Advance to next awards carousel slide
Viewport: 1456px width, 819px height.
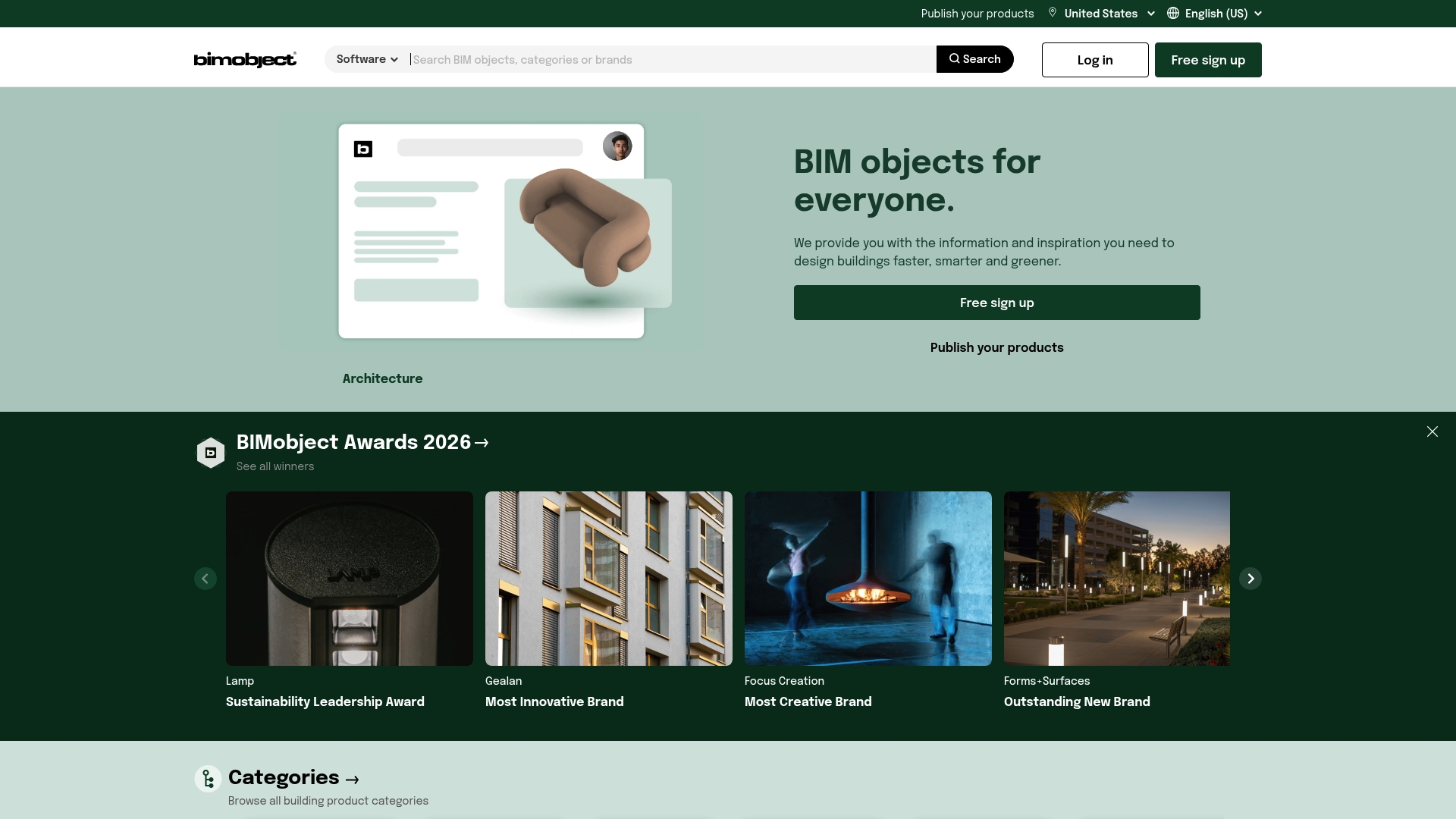coord(1250,579)
